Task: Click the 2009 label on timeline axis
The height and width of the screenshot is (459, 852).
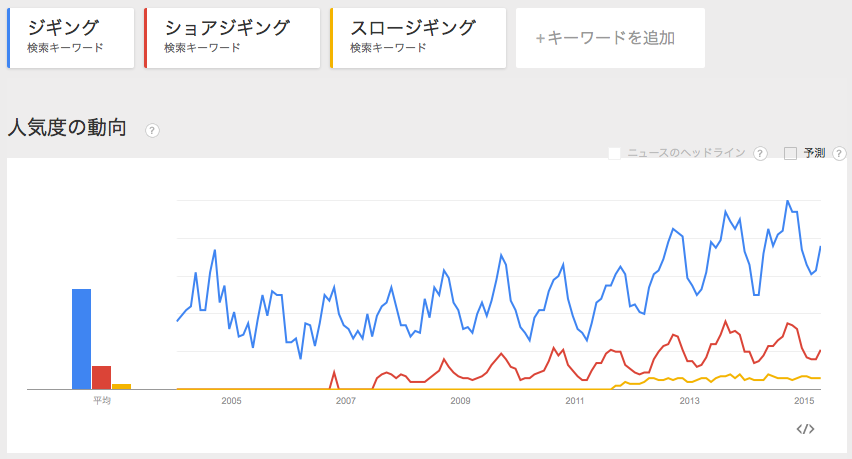Action: 460,401
